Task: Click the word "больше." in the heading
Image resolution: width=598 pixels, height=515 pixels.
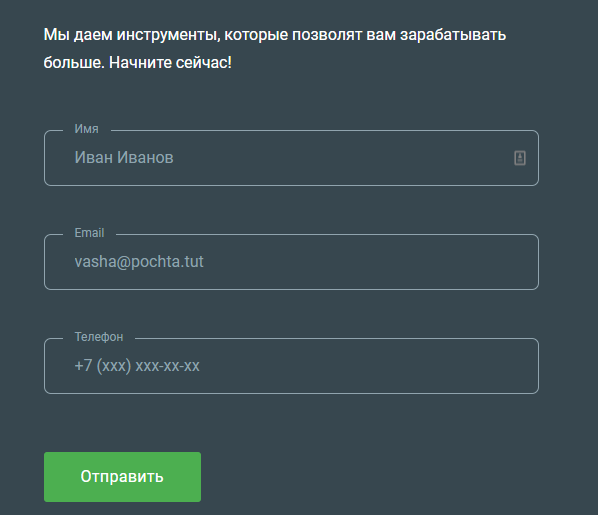Action: coord(74,63)
